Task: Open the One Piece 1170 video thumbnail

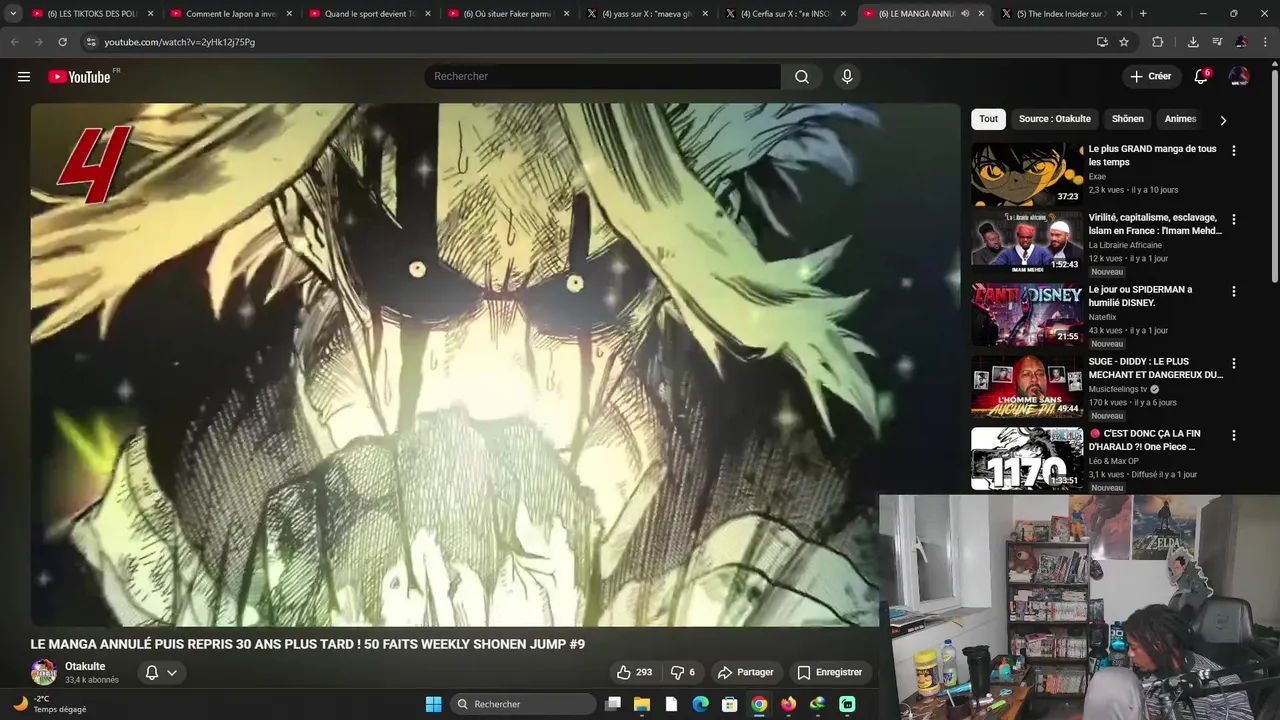Action: [x=1027, y=458]
